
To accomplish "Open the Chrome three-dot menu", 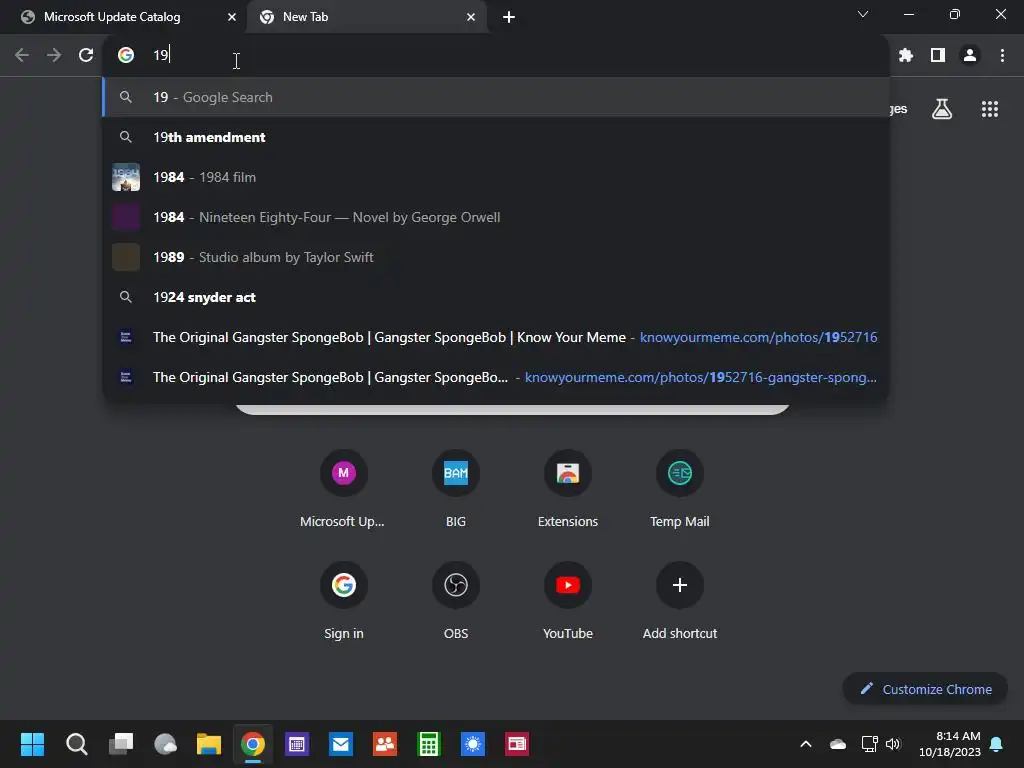I will (1002, 56).
